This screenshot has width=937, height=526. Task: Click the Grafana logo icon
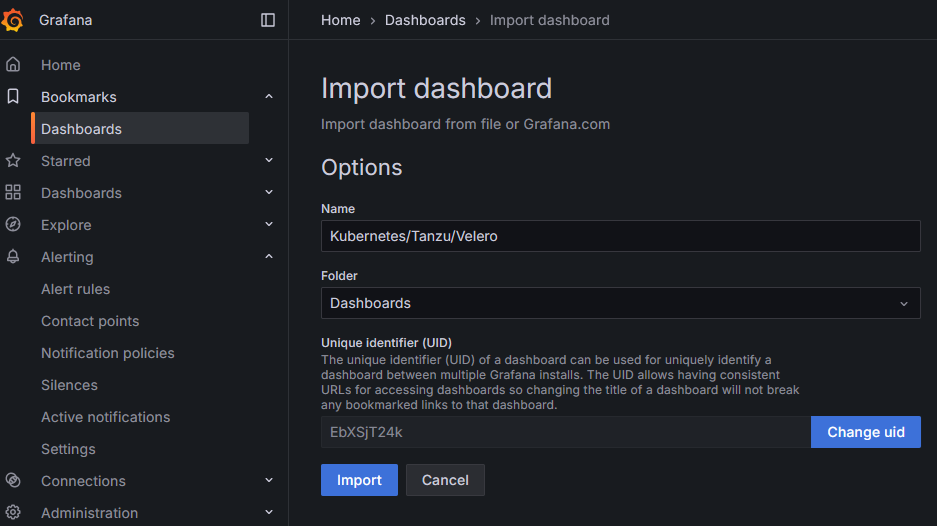(x=13, y=20)
